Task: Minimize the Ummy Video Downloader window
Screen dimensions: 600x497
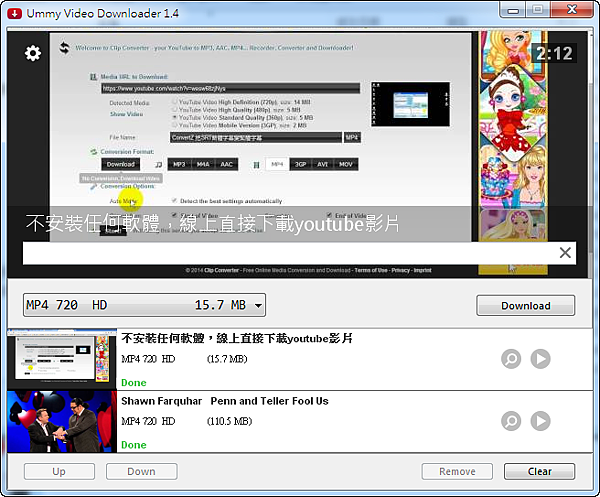Action: coord(513,10)
